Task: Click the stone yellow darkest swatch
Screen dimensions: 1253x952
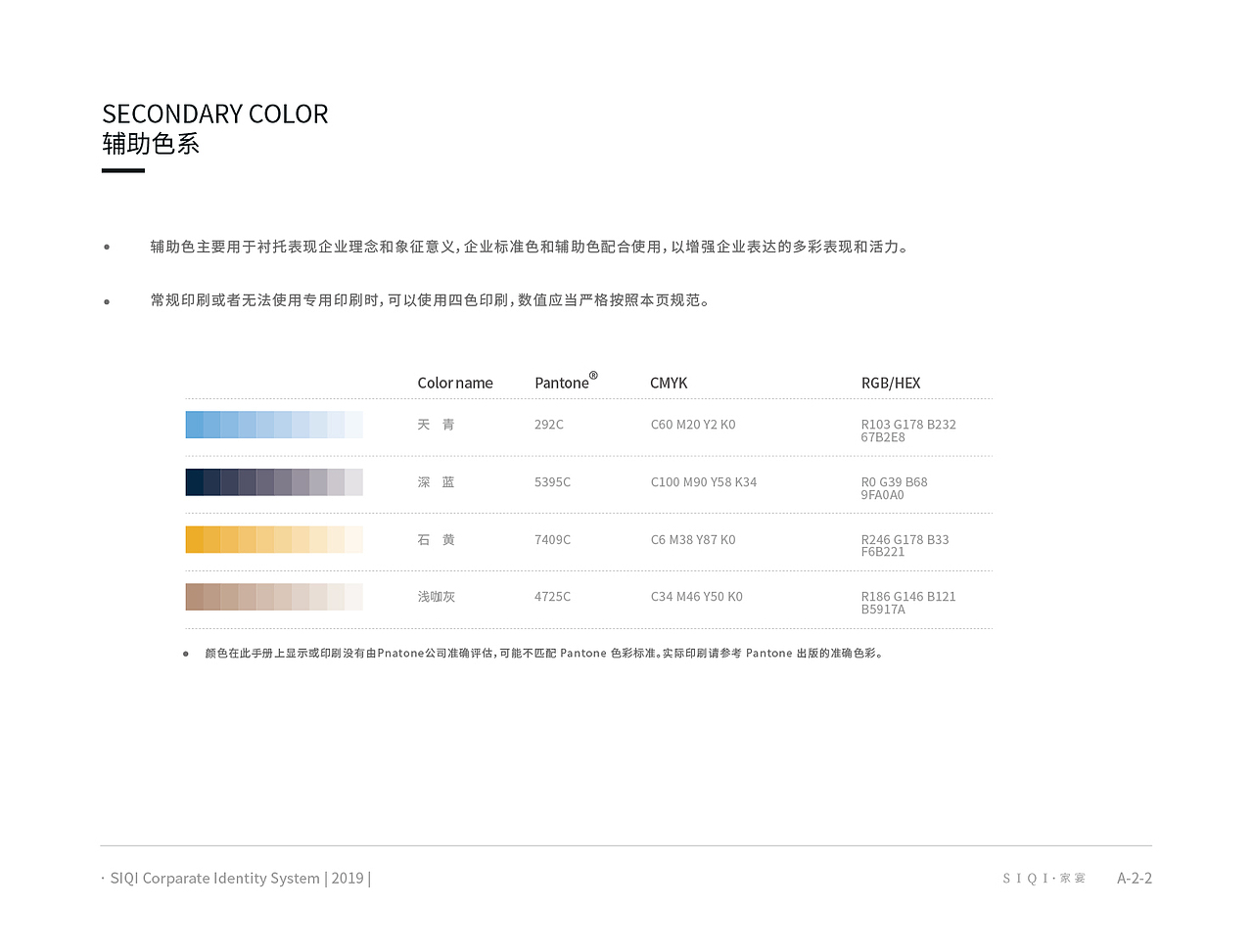Action: [195, 540]
